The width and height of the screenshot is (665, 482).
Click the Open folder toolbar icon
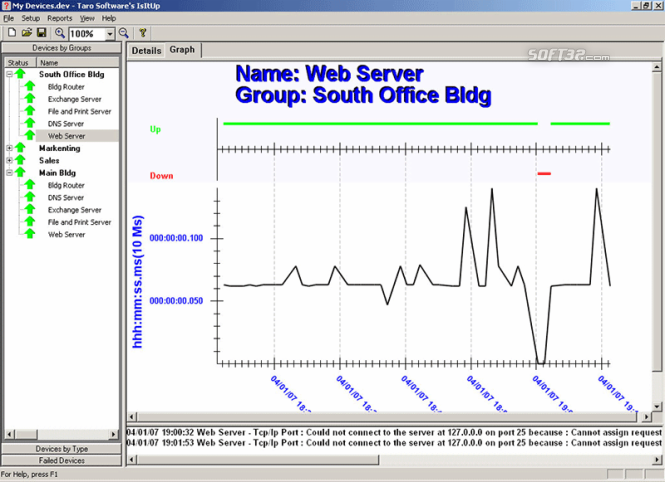pyautogui.click(x=27, y=33)
